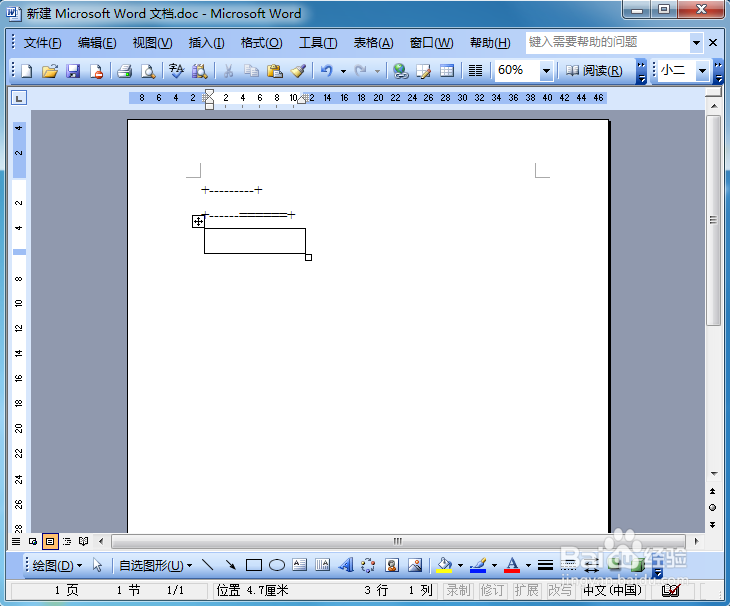Image resolution: width=730 pixels, height=606 pixels.
Task: Open the 表格(A) menu
Action: (373, 43)
